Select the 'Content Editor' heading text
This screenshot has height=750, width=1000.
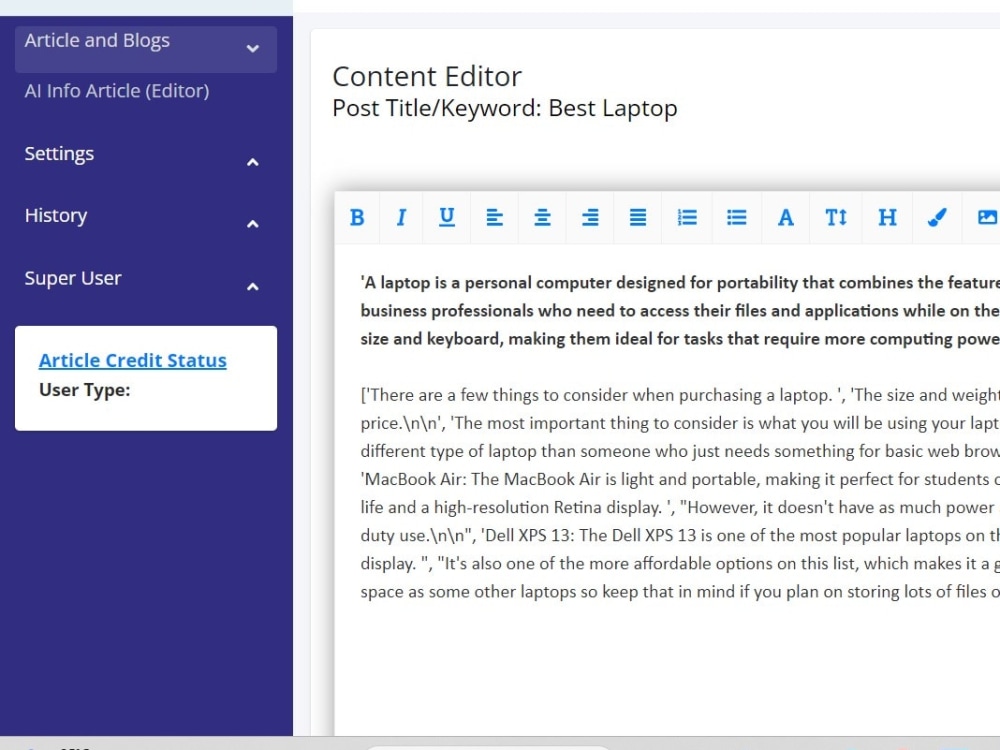(427, 77)
